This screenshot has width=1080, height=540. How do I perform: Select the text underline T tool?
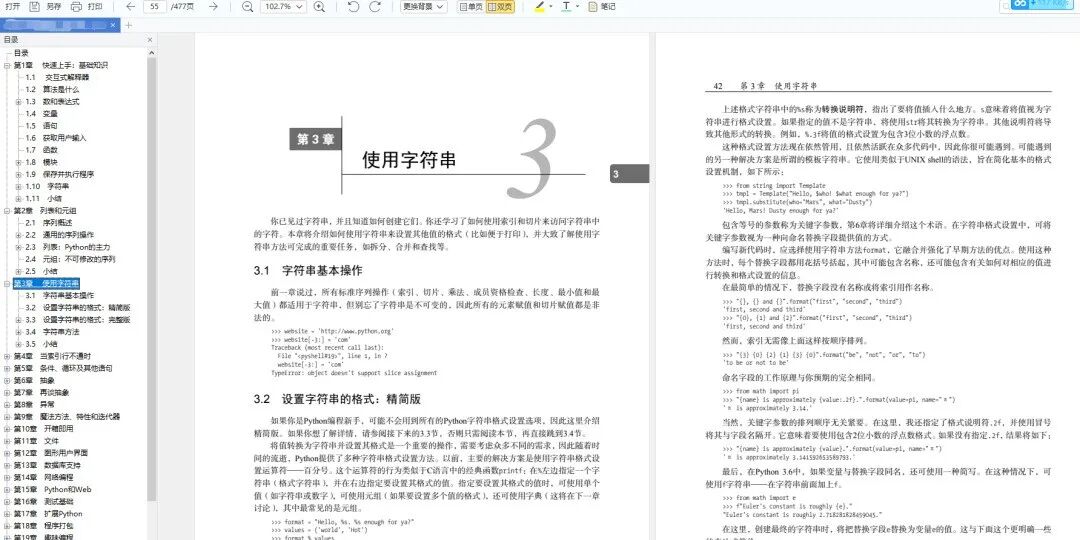click(x=566, y=6)
